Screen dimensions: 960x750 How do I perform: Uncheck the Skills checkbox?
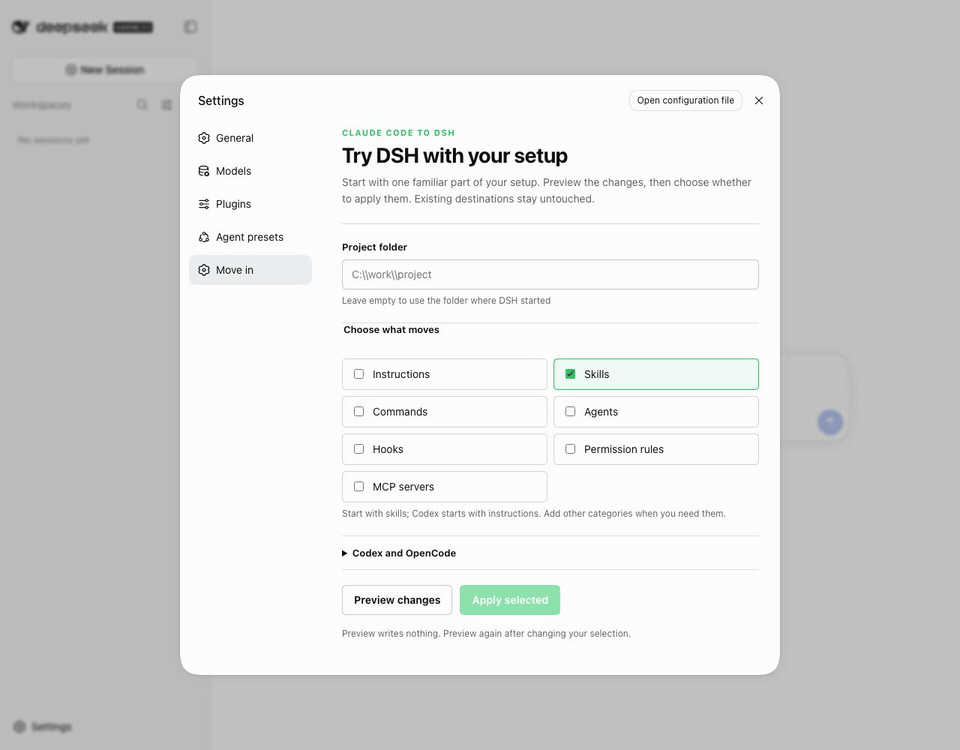tap(570, 374)
